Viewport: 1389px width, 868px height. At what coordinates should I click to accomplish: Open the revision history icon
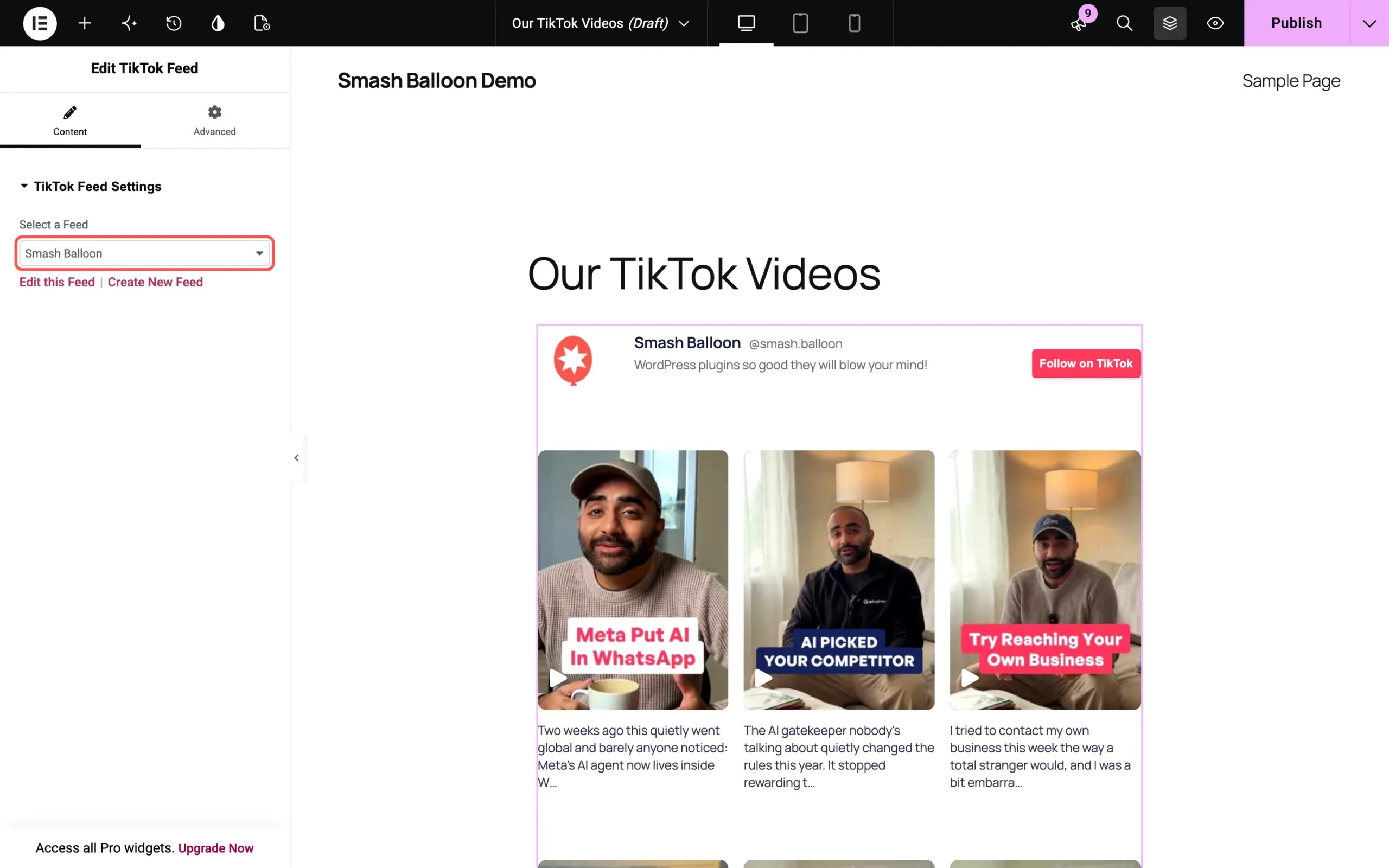point(173,23)
